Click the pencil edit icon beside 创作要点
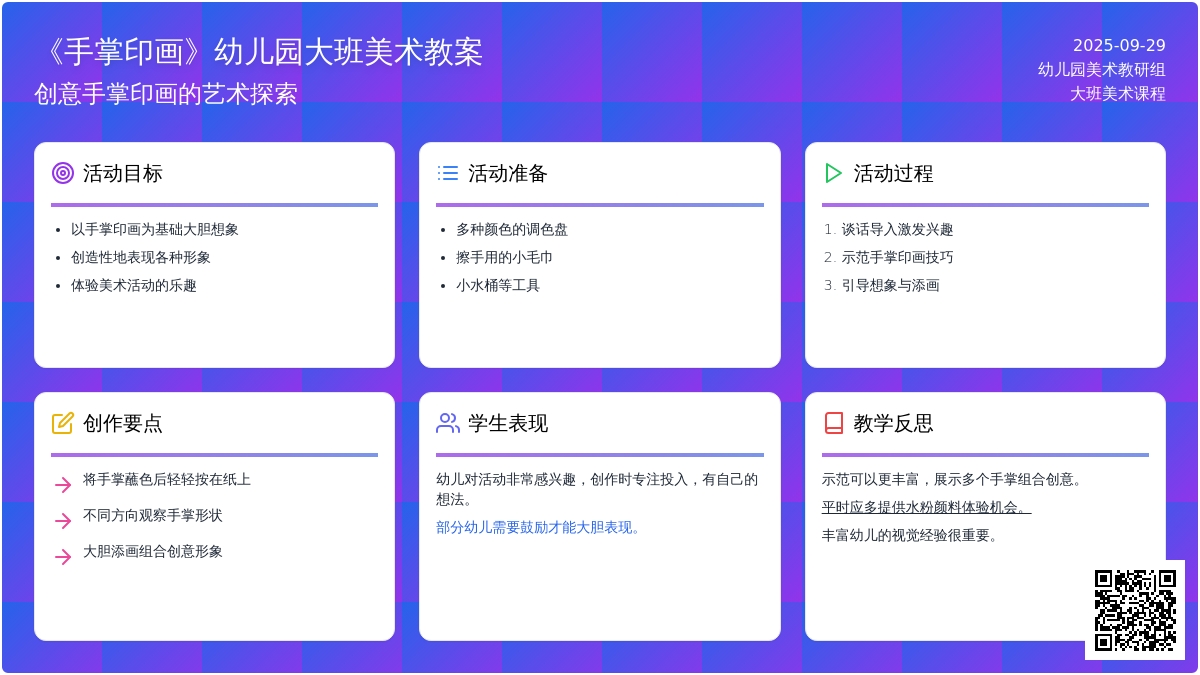The height and width of the screenshot is (675, 1200). click(63, 423)
